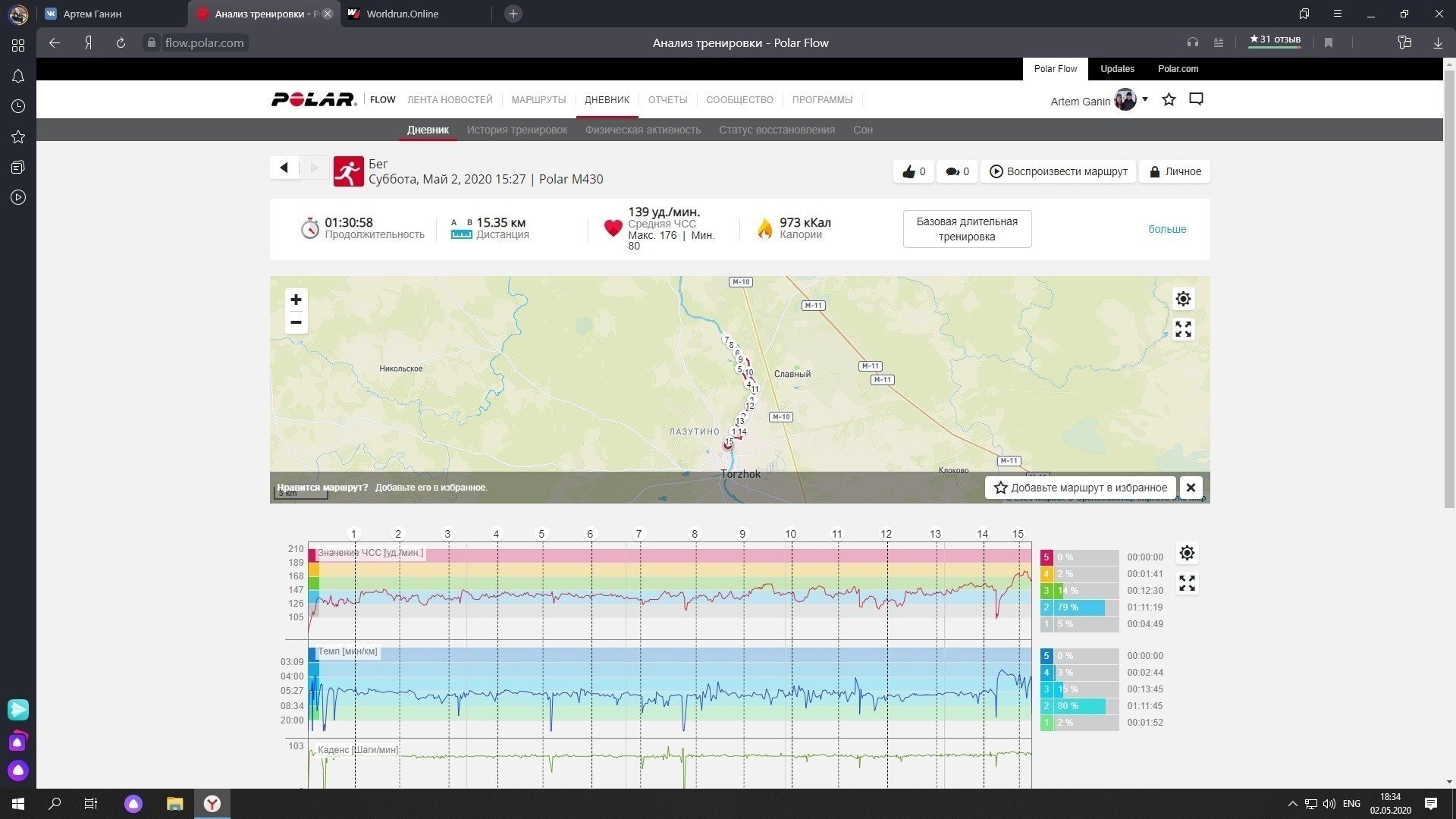This screenshot has height=819, width=1456.
Task: Select Статус восстановления sub-tab
Action: click(777, 130)
